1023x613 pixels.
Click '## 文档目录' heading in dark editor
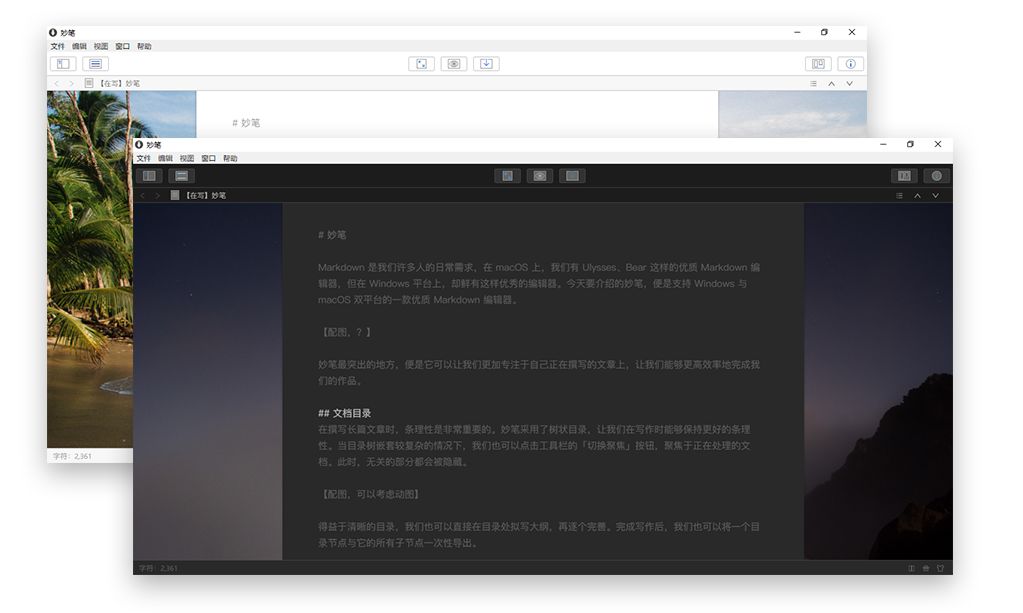click(x=344, y=413)
